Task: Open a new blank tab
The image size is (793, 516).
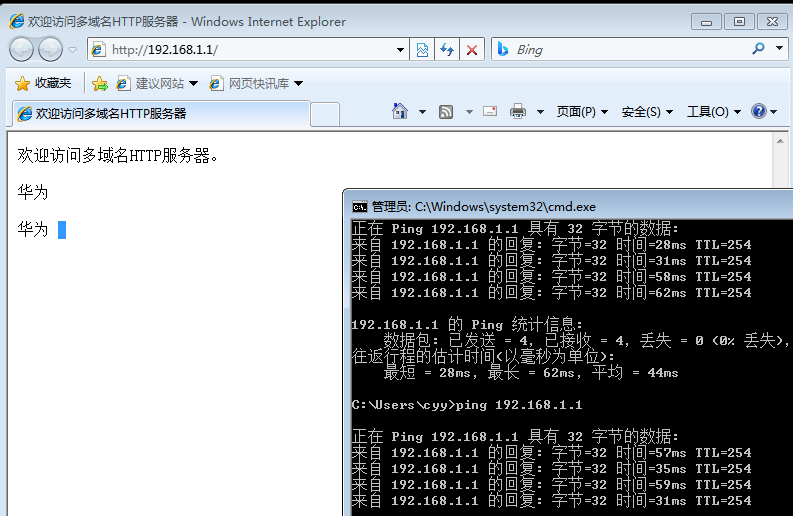Action: tap(325, 114)
